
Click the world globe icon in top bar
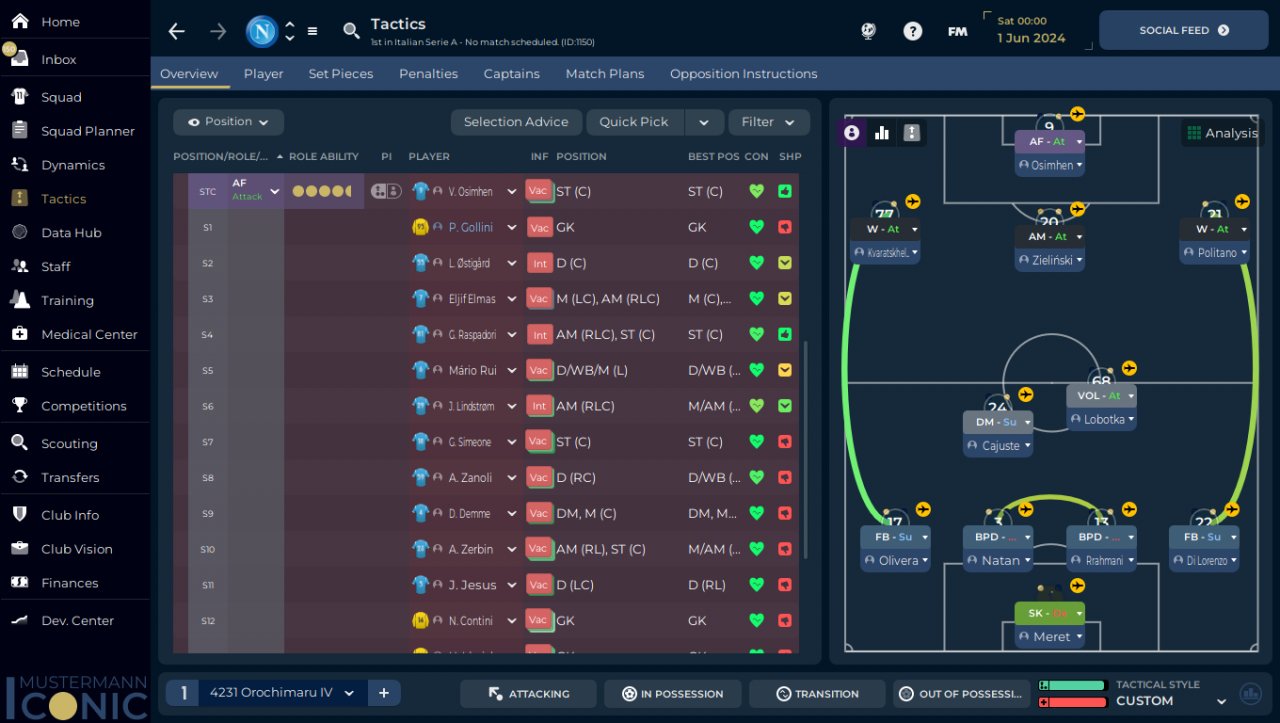868,31
